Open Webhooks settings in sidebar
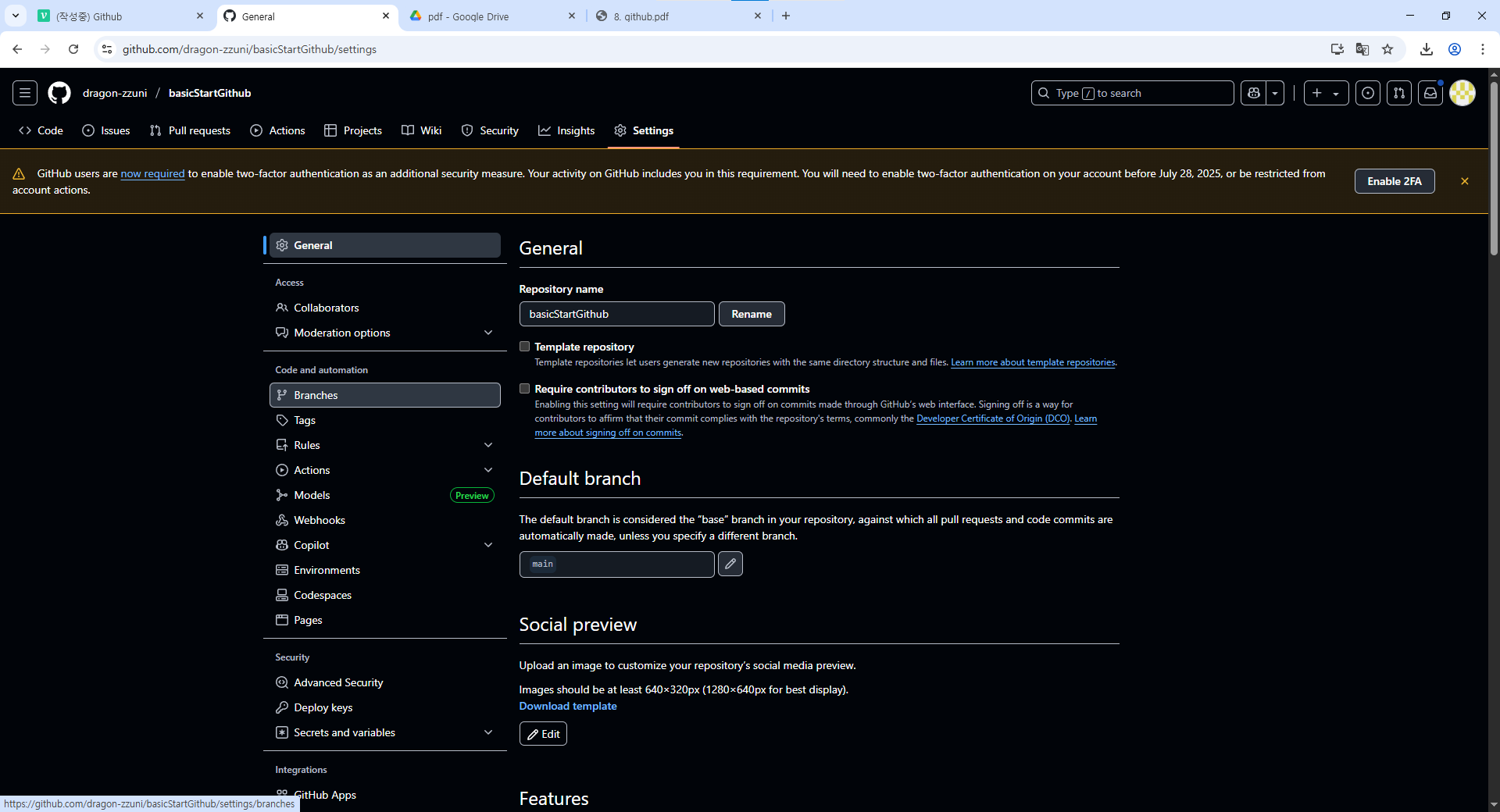 tap(385, 520)
